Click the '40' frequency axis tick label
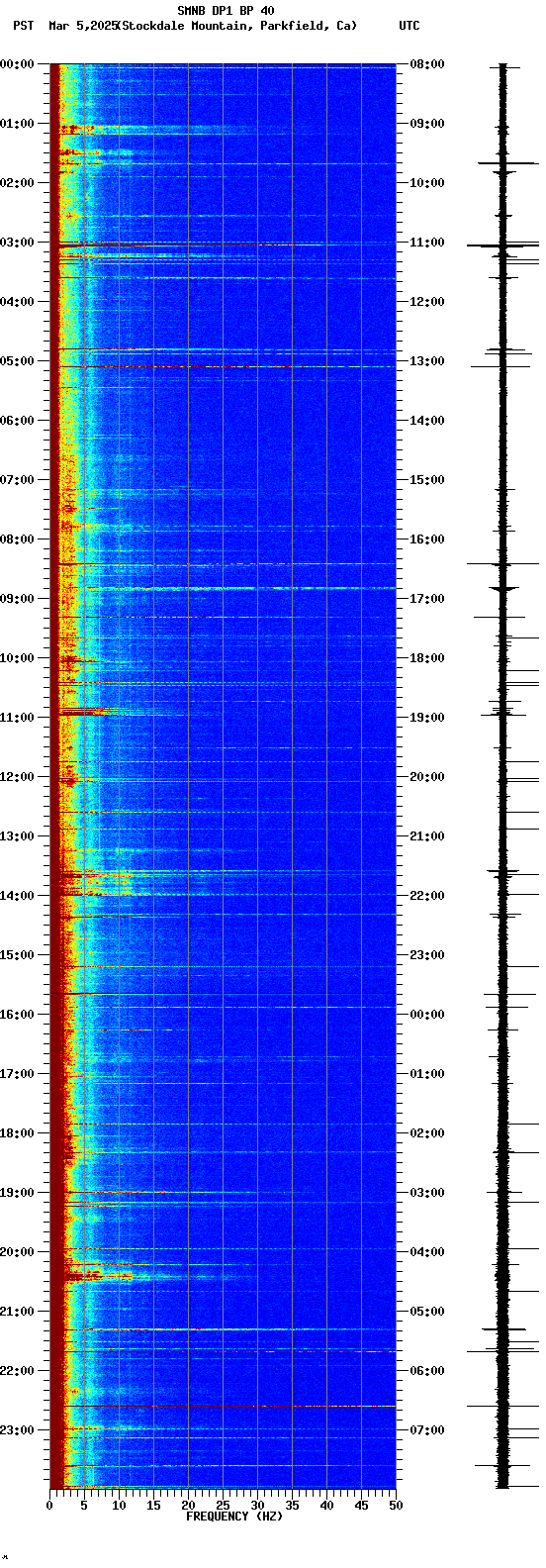This screenshot has height=1568, width=546. pyautogui.click(x=326, y=1506)
